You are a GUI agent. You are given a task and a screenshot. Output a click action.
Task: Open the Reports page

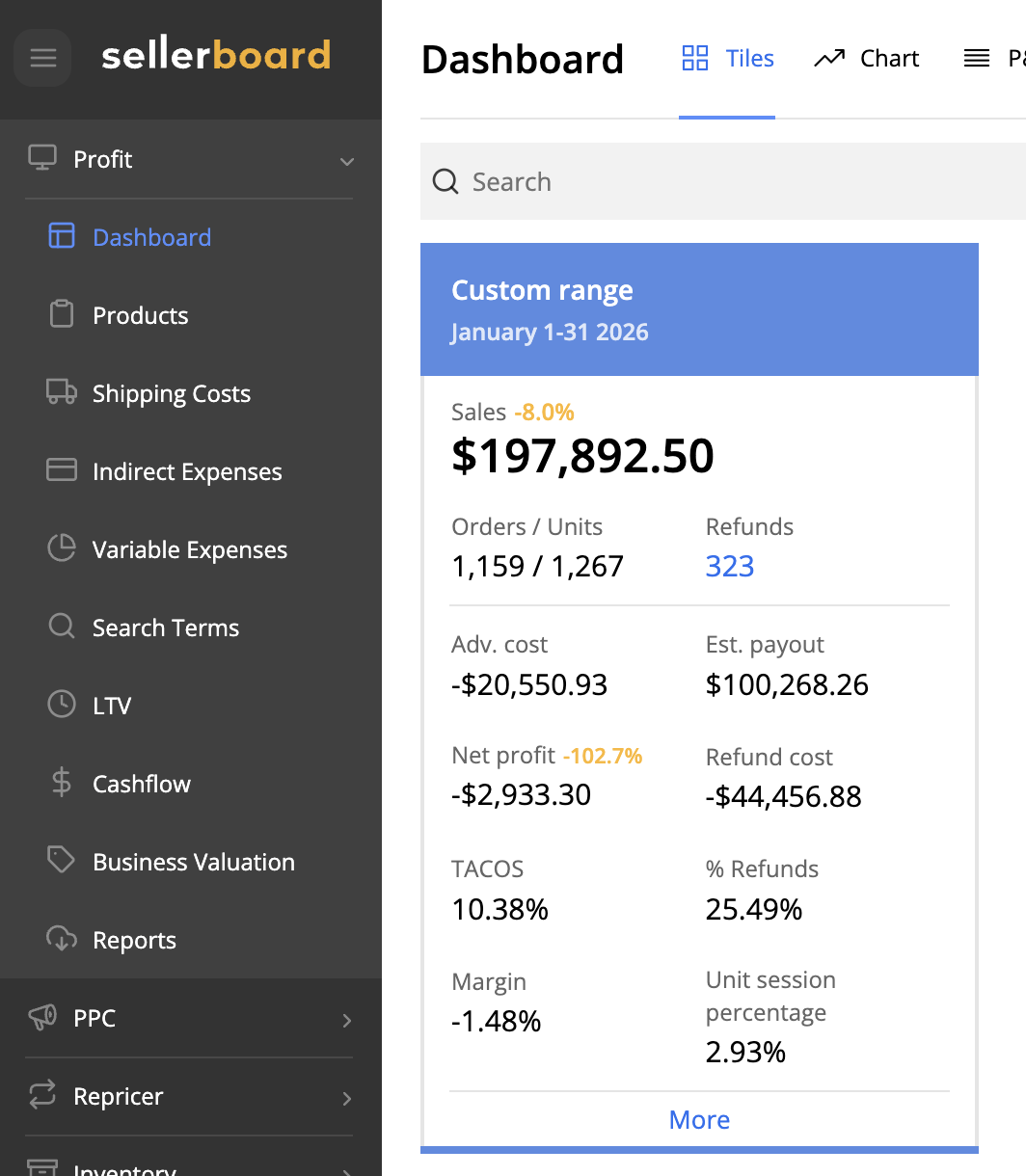click(134, 940)
